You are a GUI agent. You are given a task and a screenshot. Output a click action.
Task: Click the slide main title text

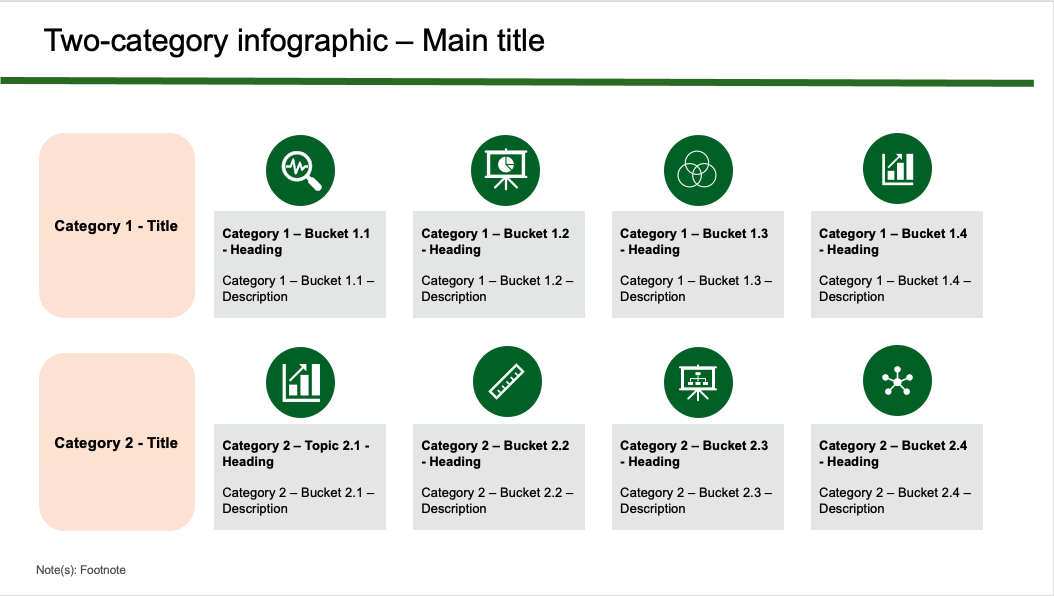click(x=294, y=41)
